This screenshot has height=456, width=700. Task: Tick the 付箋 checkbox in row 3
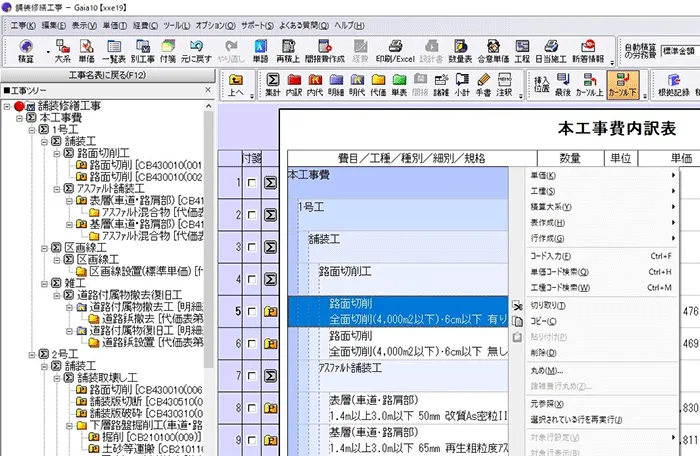[252, 247]
